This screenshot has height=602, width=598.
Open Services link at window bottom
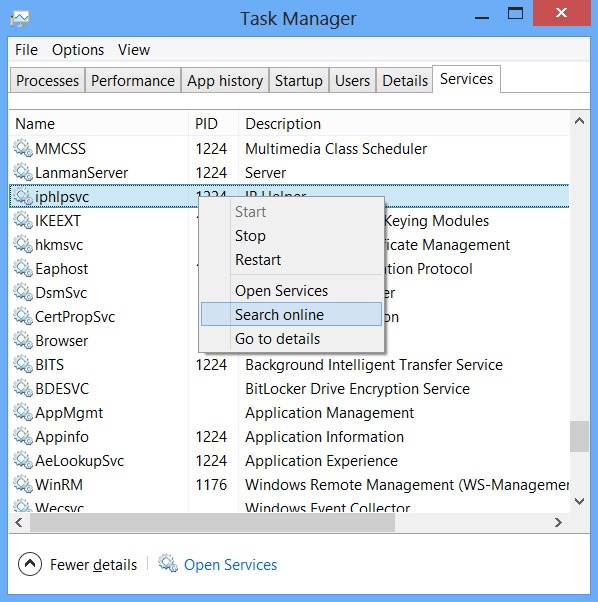[x=230, y=565]
